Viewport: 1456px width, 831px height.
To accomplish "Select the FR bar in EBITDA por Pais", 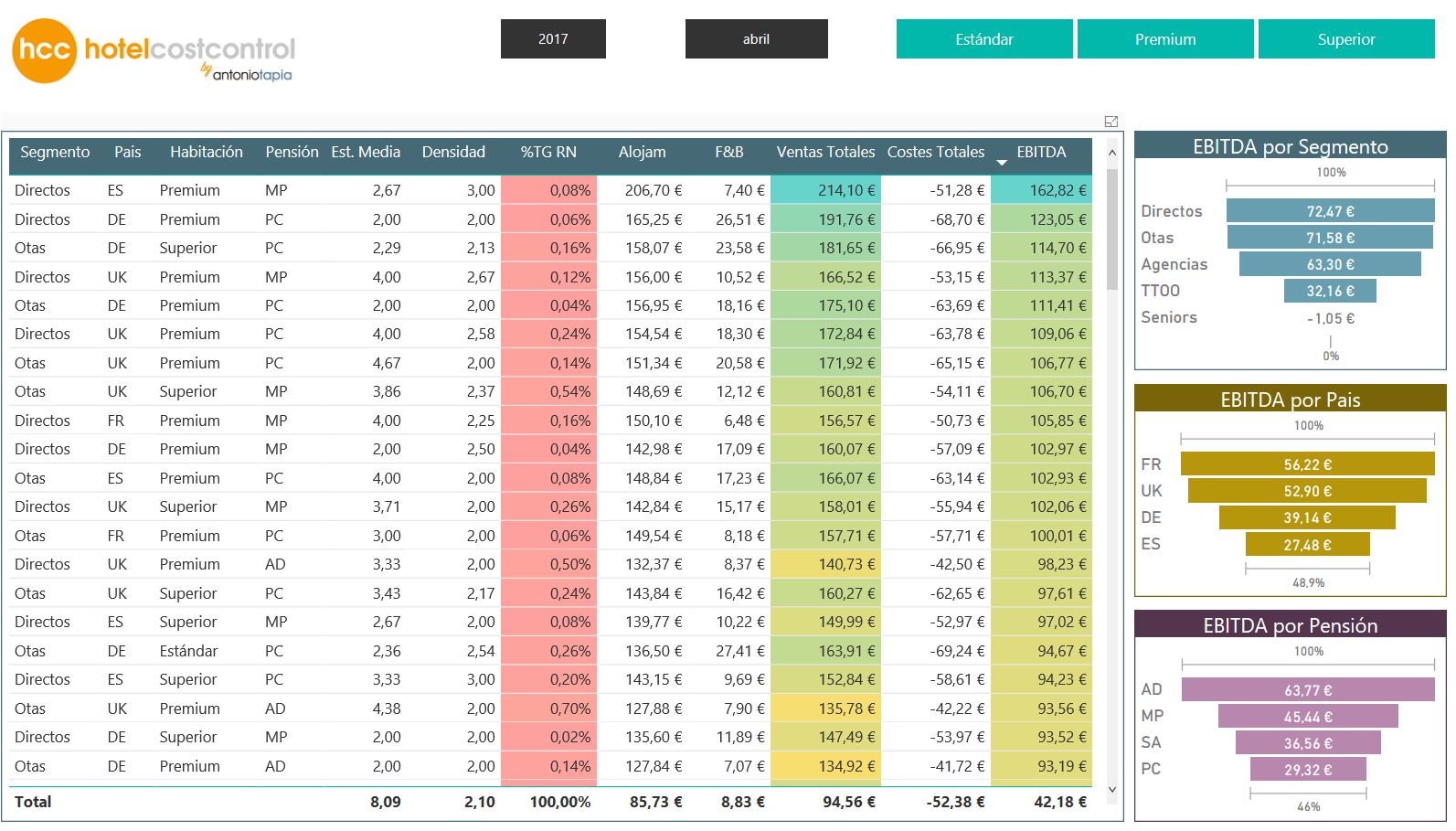I will click(x=1307, y=464).
